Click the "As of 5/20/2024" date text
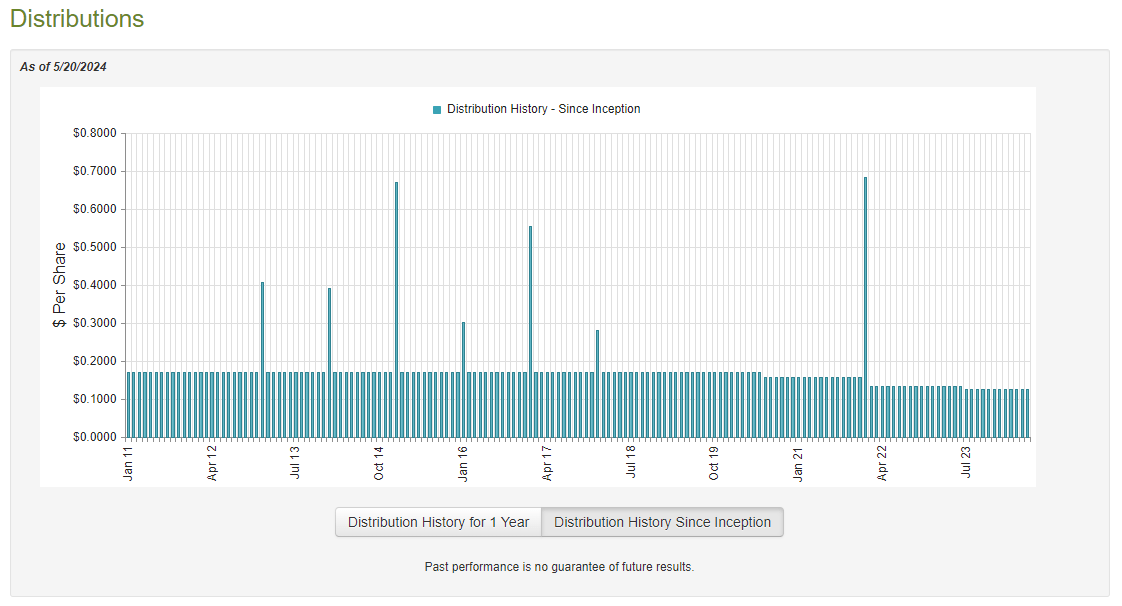 [63, 67]
